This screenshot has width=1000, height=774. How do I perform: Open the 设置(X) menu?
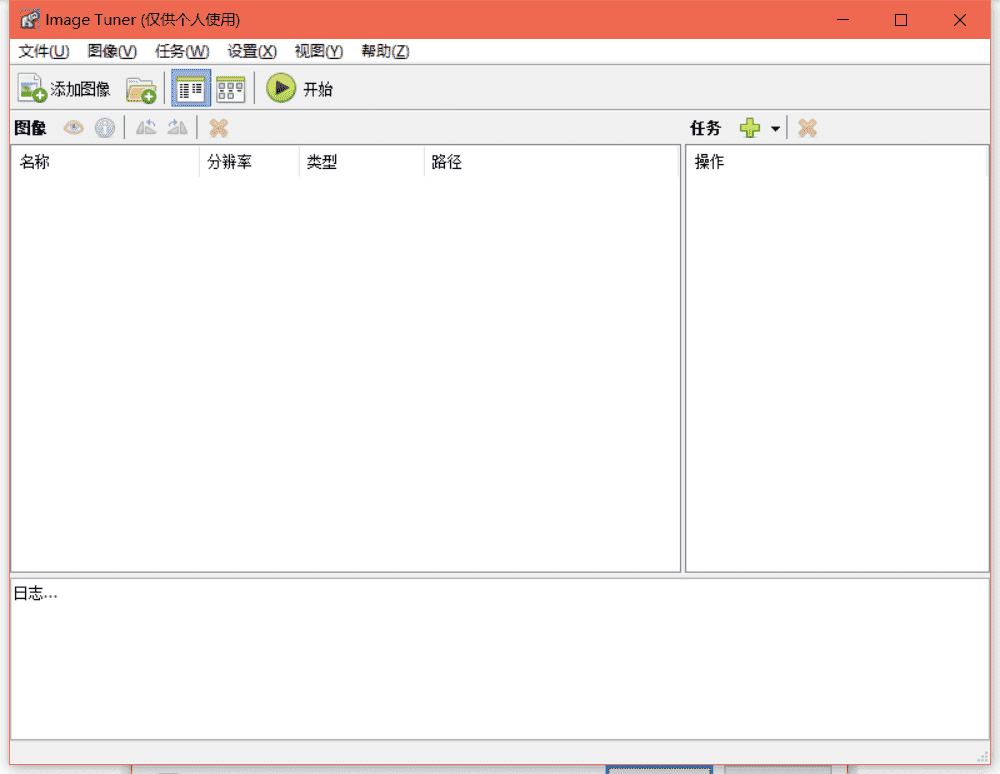pos(252,51)
